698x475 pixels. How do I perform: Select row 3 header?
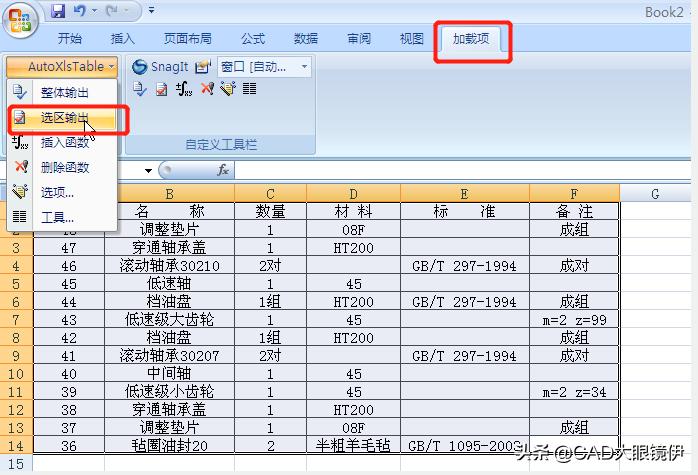(16, 248)
